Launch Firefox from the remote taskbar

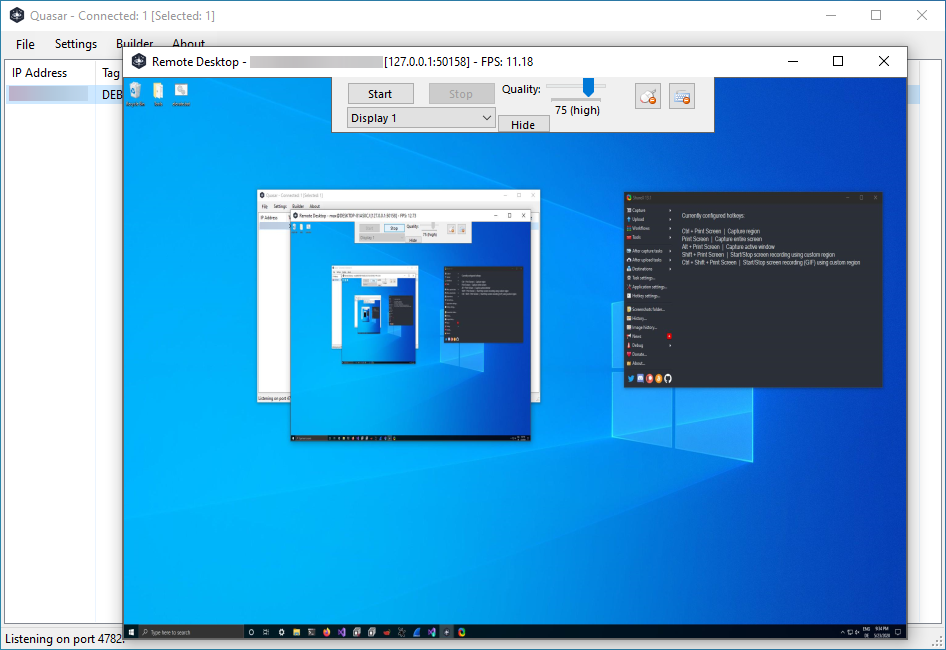point(327,631)
